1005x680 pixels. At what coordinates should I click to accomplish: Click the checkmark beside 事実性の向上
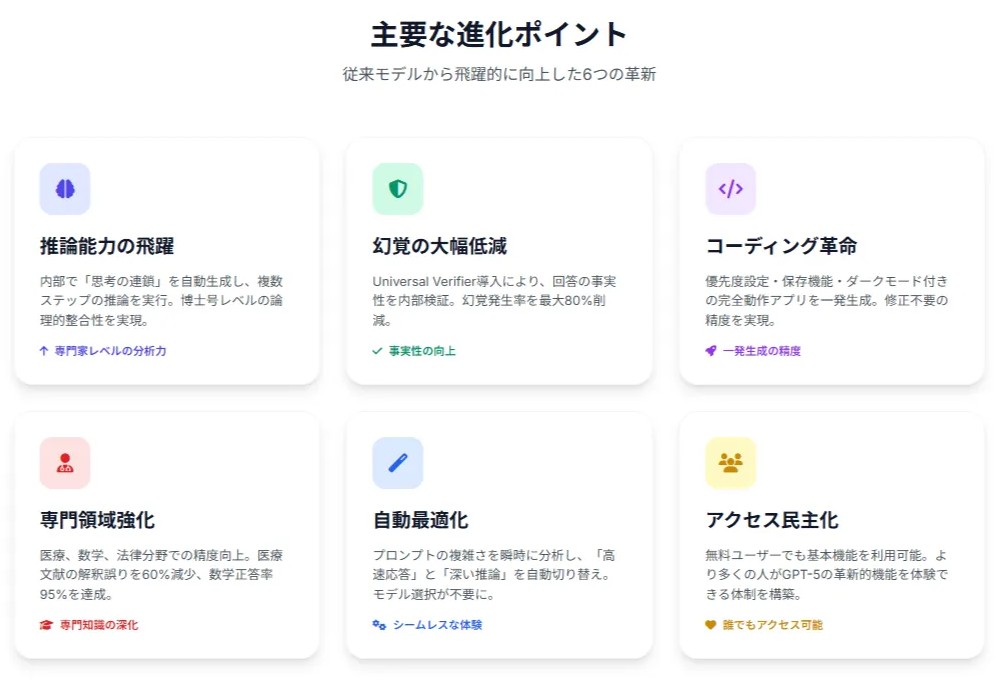377,351
